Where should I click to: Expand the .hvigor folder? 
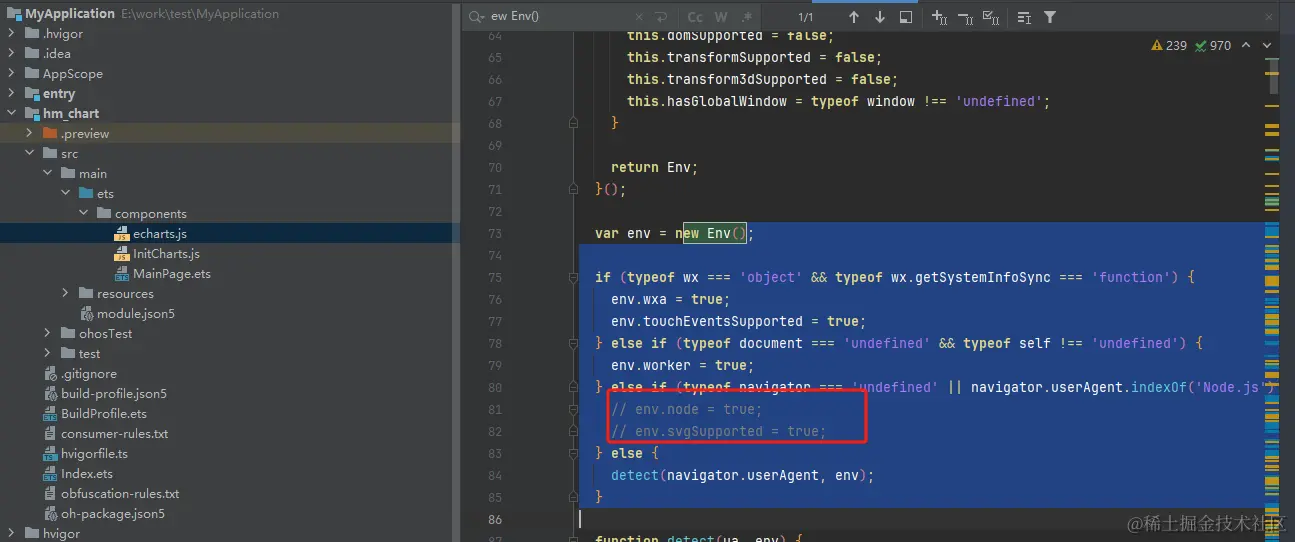[x=13, y=34]
